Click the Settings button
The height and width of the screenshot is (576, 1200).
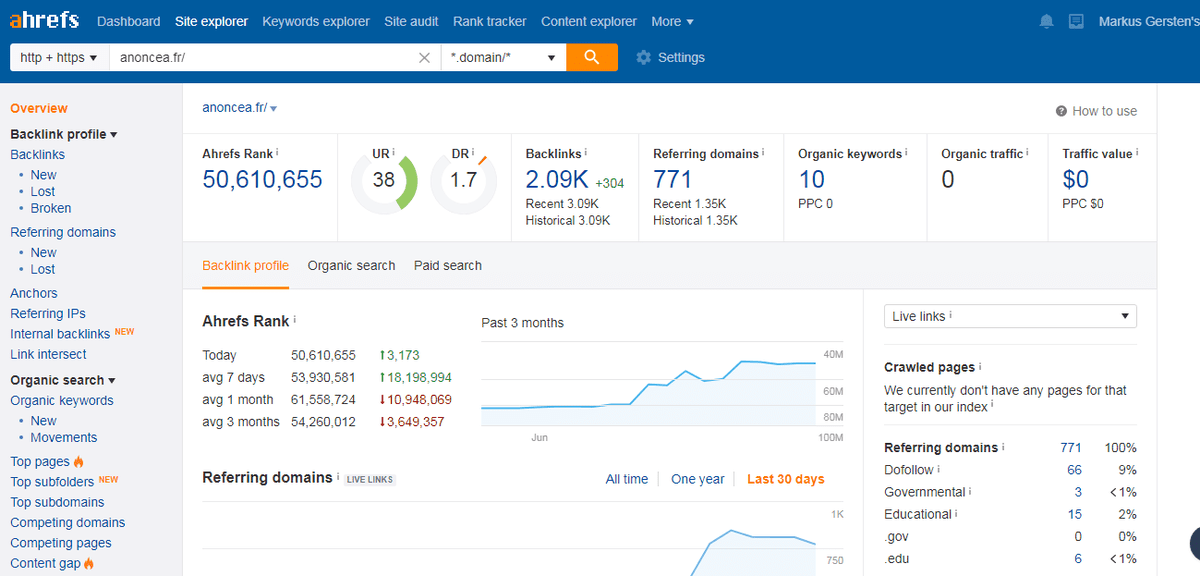(670, 58)
